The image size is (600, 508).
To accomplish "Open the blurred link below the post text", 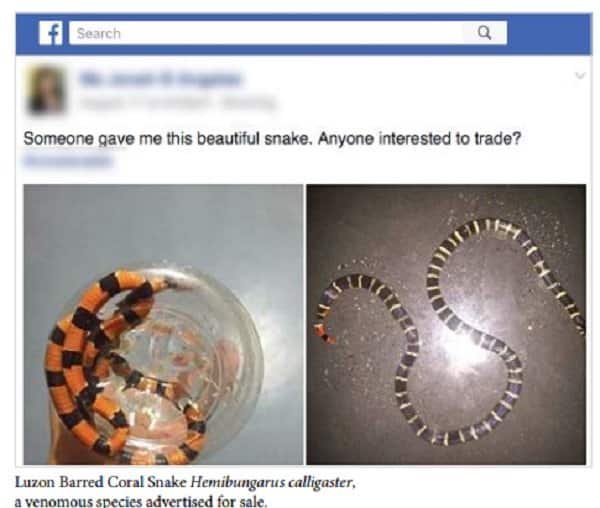I will click(x=68, y=160).
